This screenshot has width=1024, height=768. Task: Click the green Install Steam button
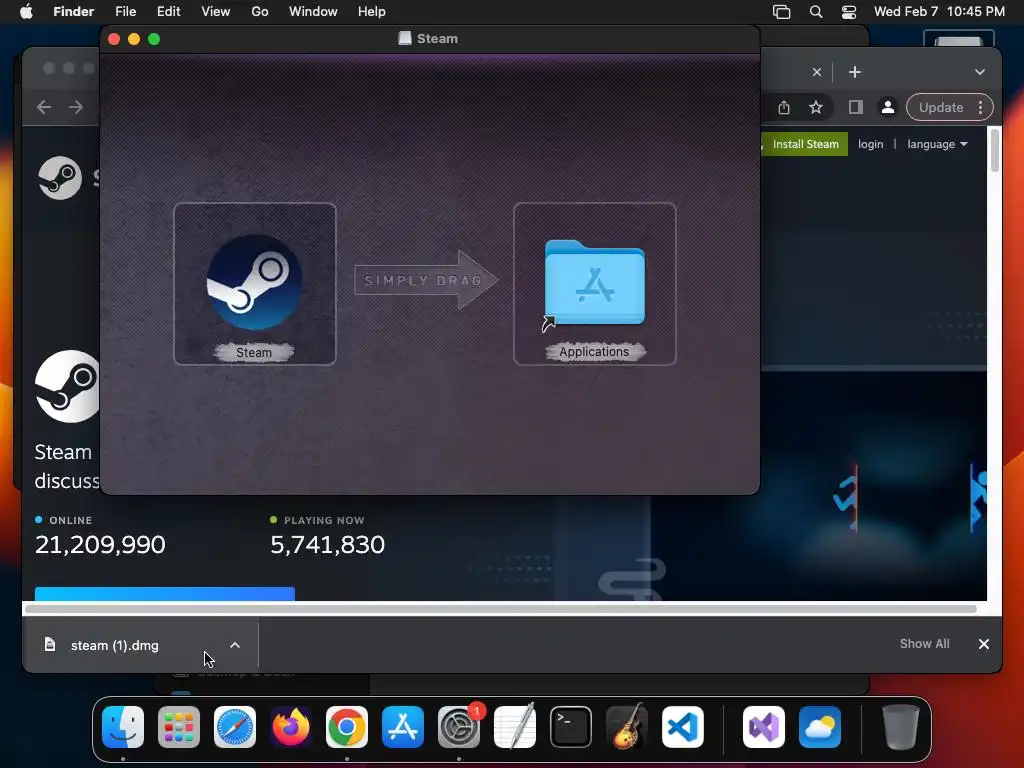pos(805,144)
